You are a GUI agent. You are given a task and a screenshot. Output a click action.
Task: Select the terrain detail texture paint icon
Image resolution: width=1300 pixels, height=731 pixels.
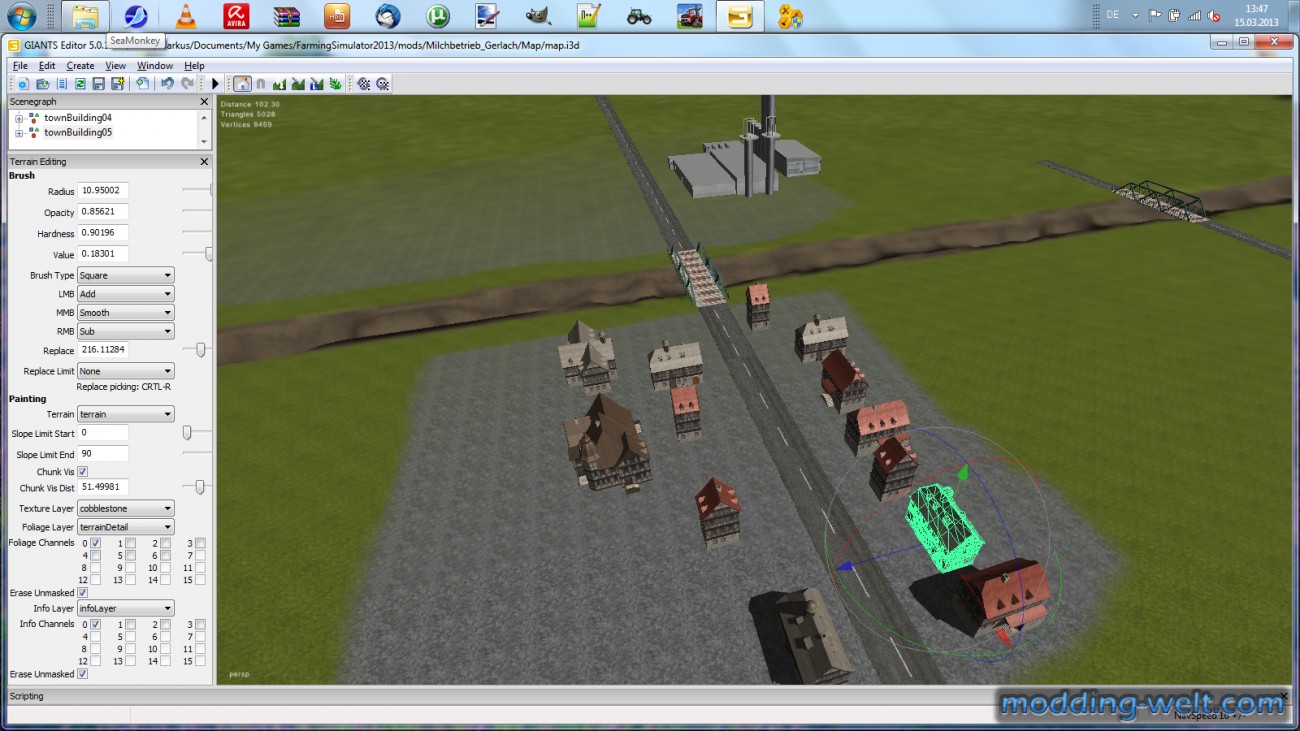click(298, 84)
